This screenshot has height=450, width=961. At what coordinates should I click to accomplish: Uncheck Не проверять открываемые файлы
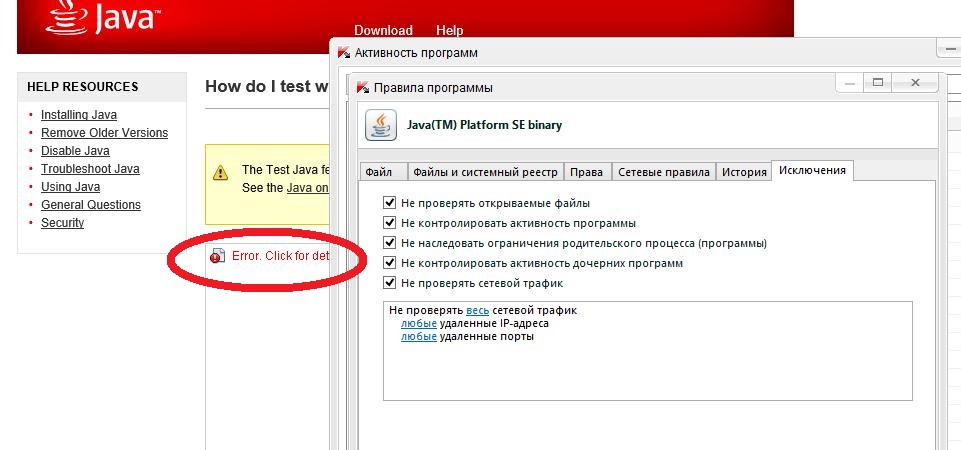[x=389, y=203]
